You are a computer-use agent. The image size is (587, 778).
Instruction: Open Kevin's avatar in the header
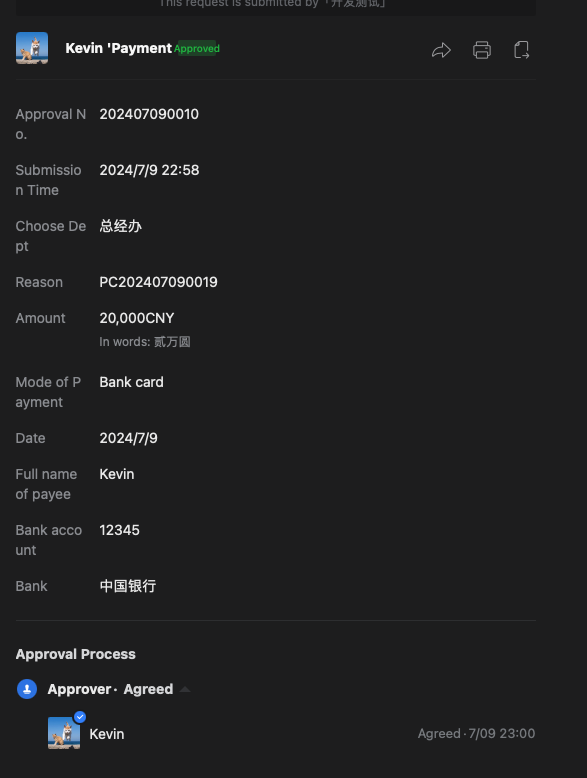click(32, 48)
